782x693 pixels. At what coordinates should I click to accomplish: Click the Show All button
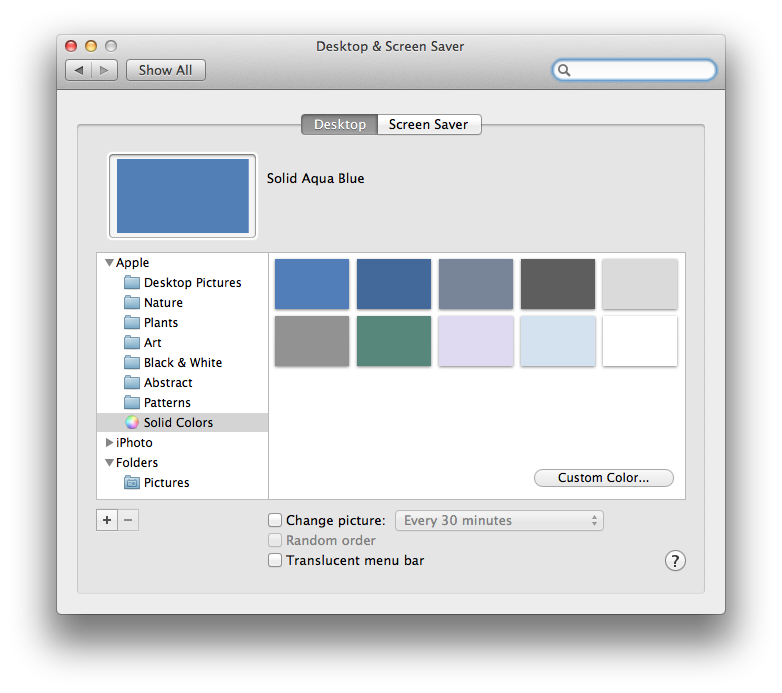pos(166,70)
